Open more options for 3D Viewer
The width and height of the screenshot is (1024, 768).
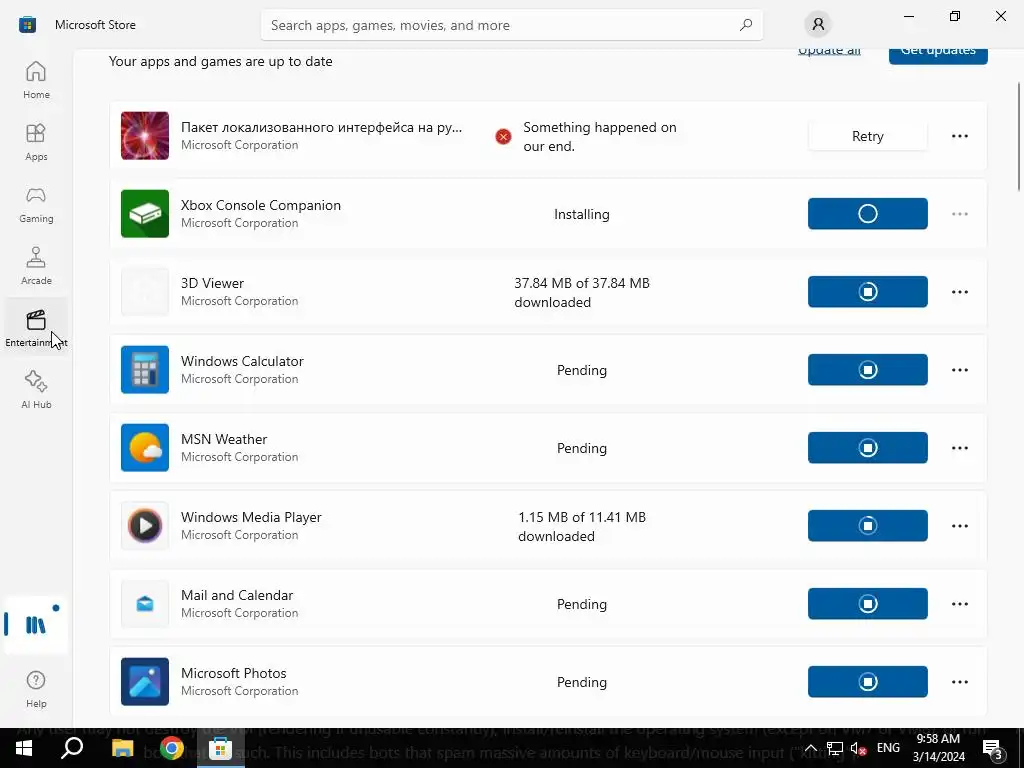click(959, 292)
